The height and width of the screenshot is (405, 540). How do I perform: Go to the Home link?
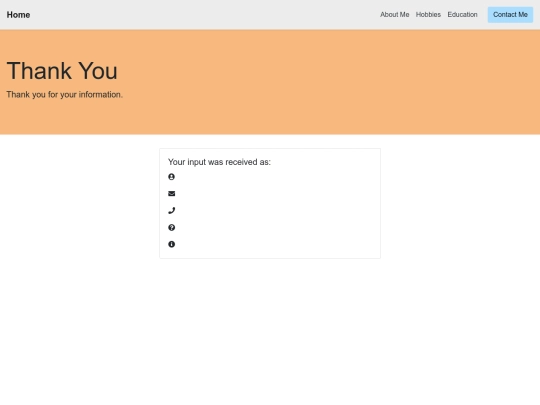[18, 15]
